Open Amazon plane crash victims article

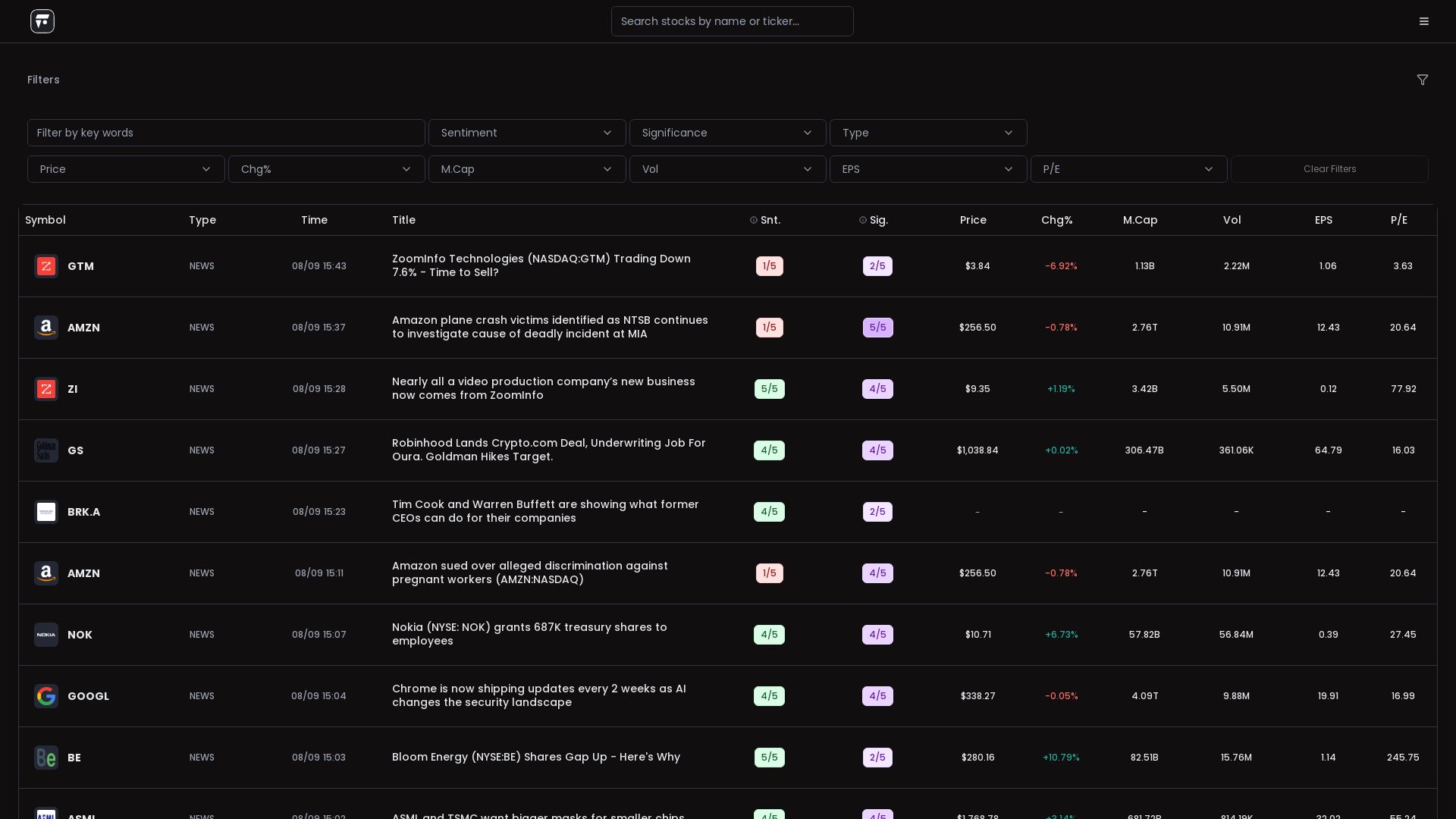[x=550, y=327]
